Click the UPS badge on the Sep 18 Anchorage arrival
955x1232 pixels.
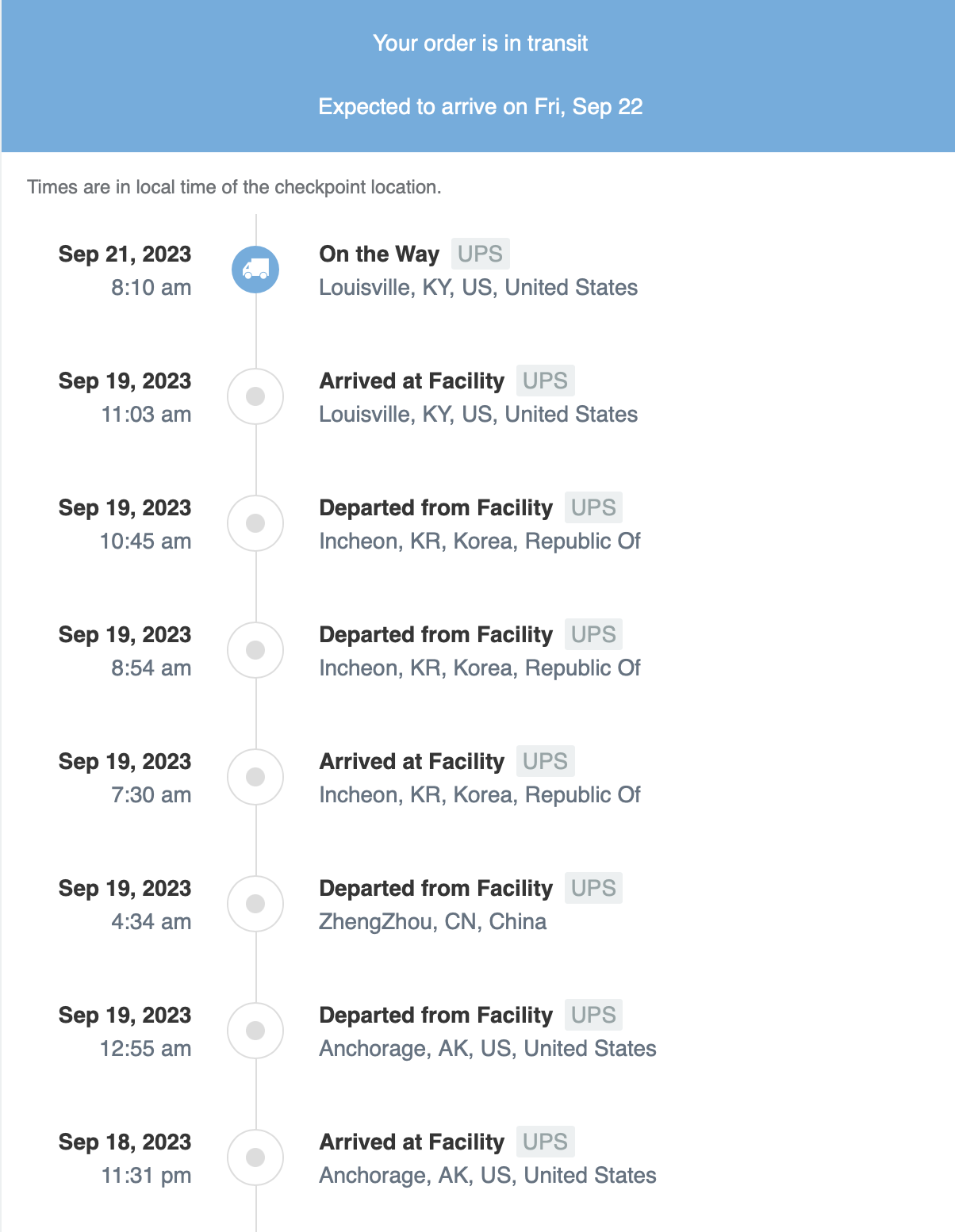(545, 1142)
